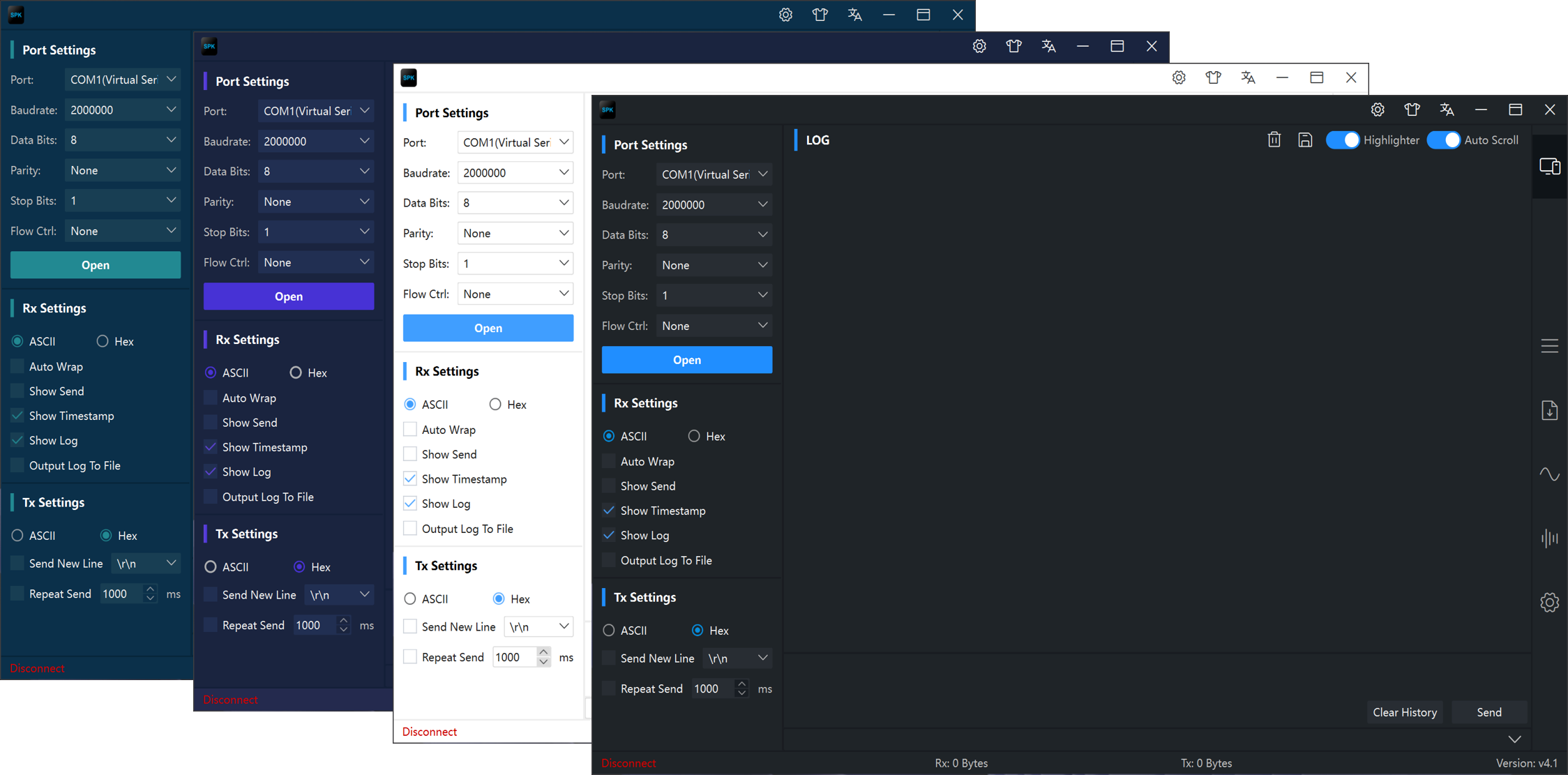
Task: Toggle the Auto Scroll switch
Action: point(1443,140)
